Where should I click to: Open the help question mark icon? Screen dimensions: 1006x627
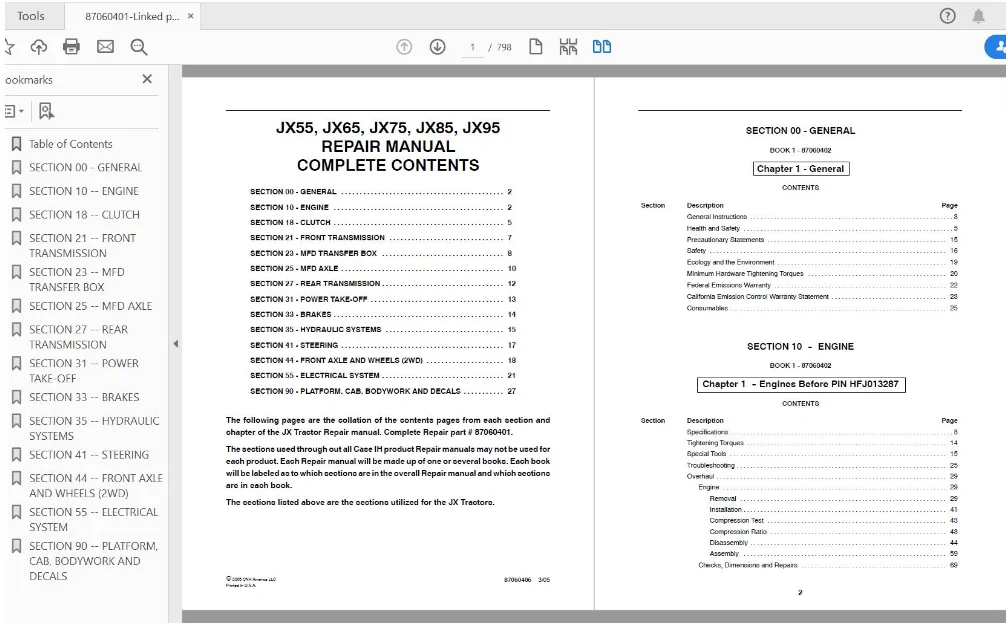click(x=948, y=16)
